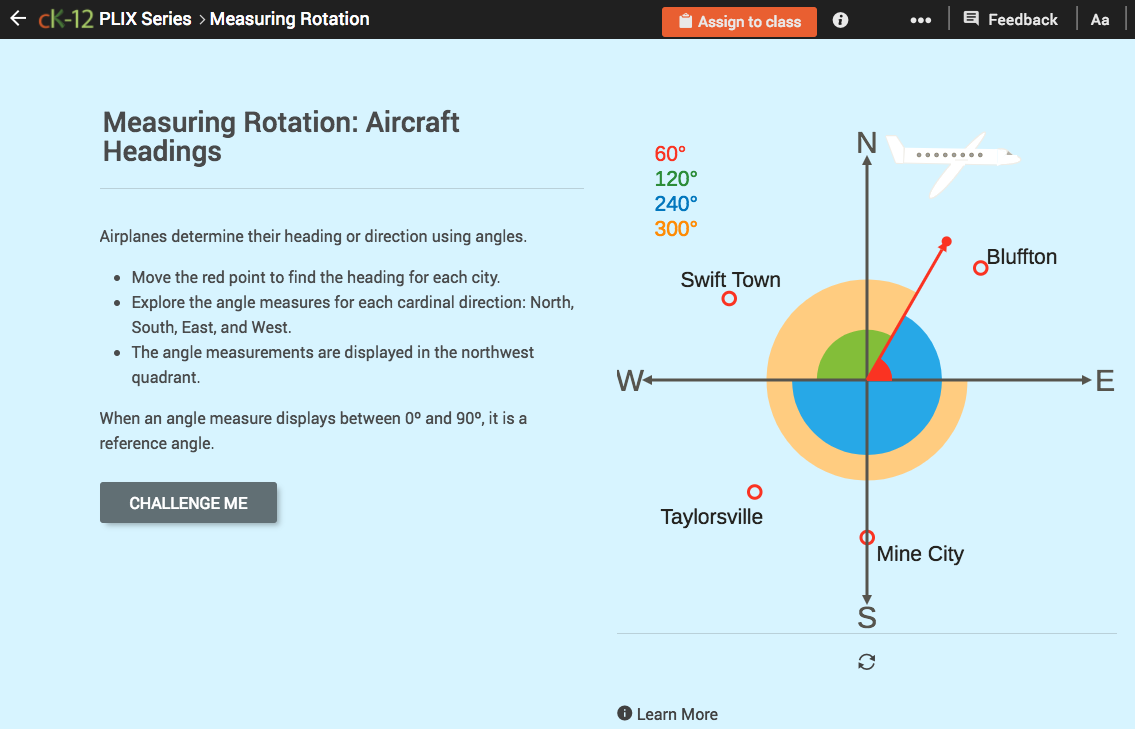Image resolution: width=1135 pixels, height=729 pixels.
Task: Click the Feedback speech-bubble icon
Action: (x=969, y=18)
